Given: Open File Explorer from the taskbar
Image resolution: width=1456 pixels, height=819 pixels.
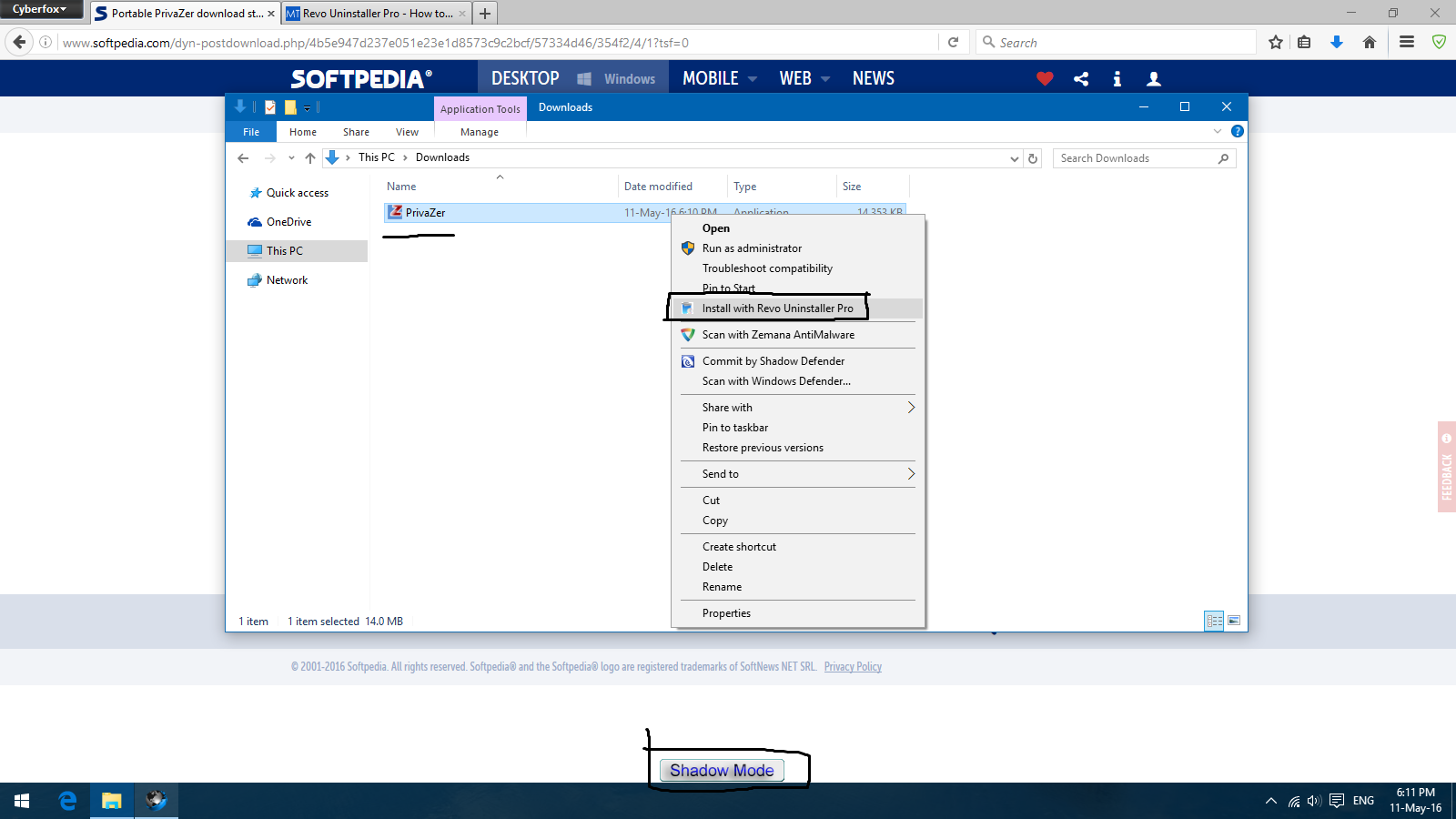Looking at the screenshot, I should (111, 801).
